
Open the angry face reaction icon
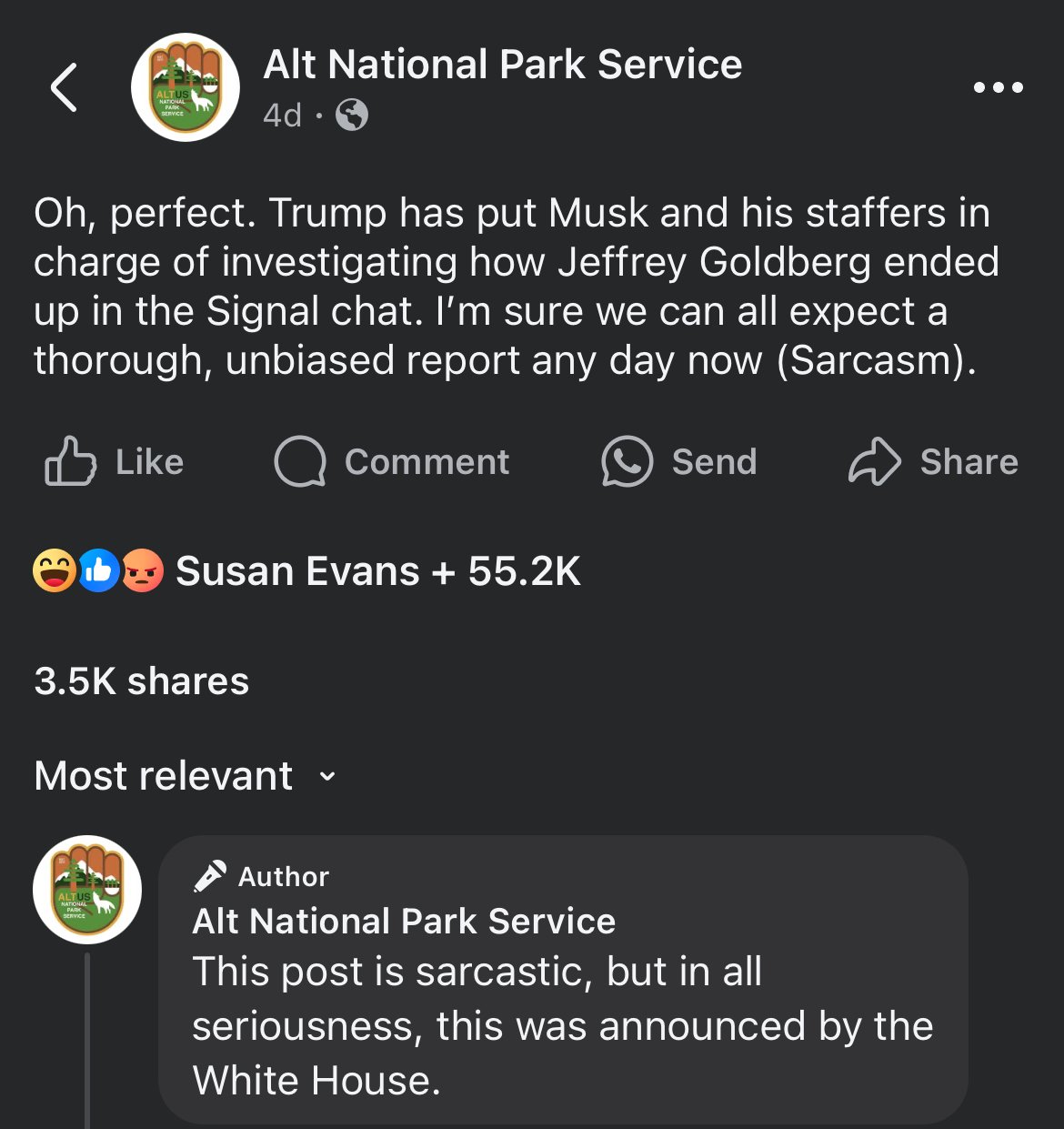coord(142,571)
